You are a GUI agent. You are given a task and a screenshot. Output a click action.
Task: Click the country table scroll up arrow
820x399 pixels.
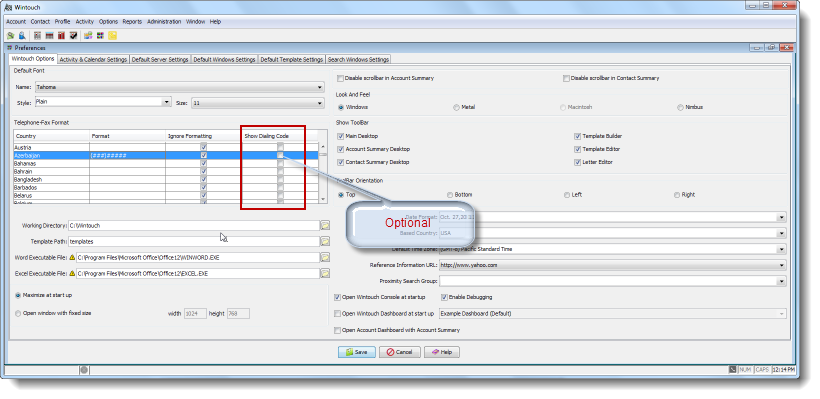pyautogui.click(x=323, y=147)
